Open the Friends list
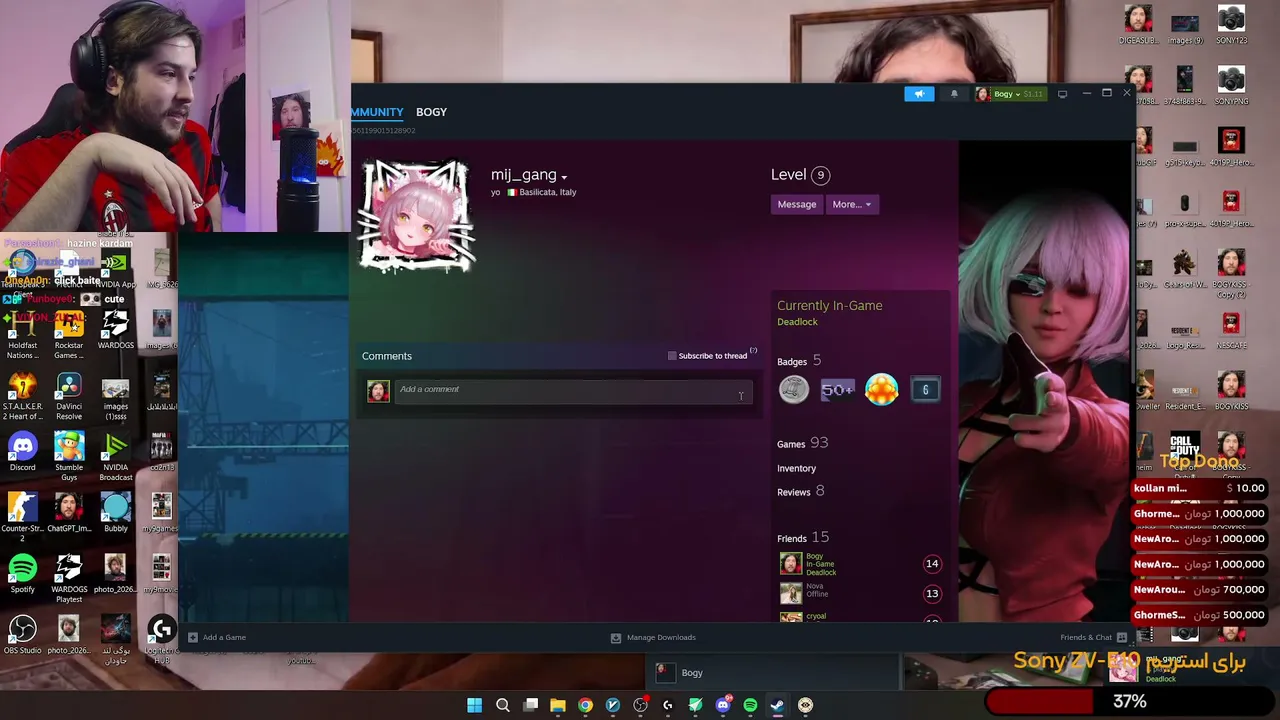Image resolution: width=1280 pixels, height=720 pixels. (x=803, y=538)
